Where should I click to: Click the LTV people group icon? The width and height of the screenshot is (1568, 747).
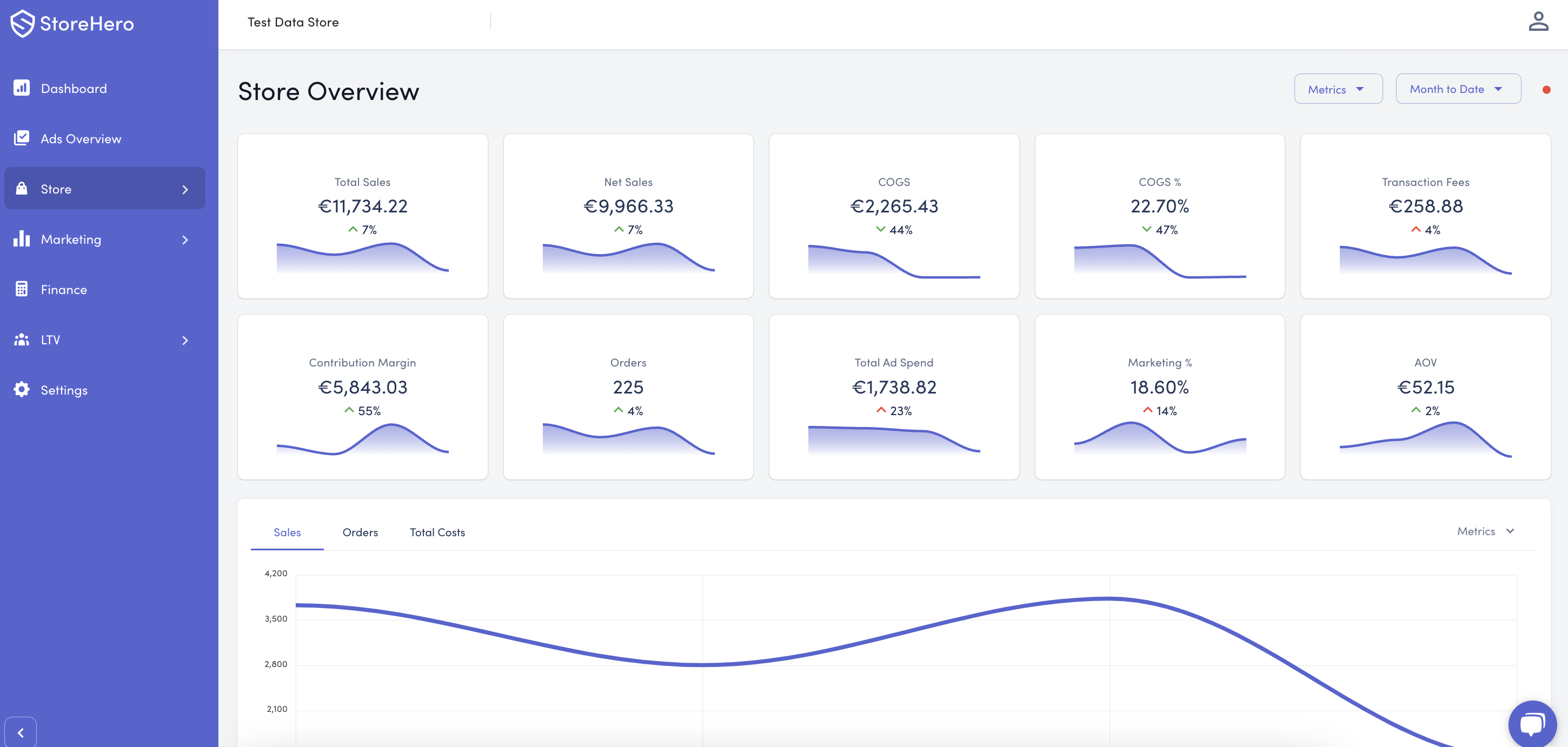point(21,339)
